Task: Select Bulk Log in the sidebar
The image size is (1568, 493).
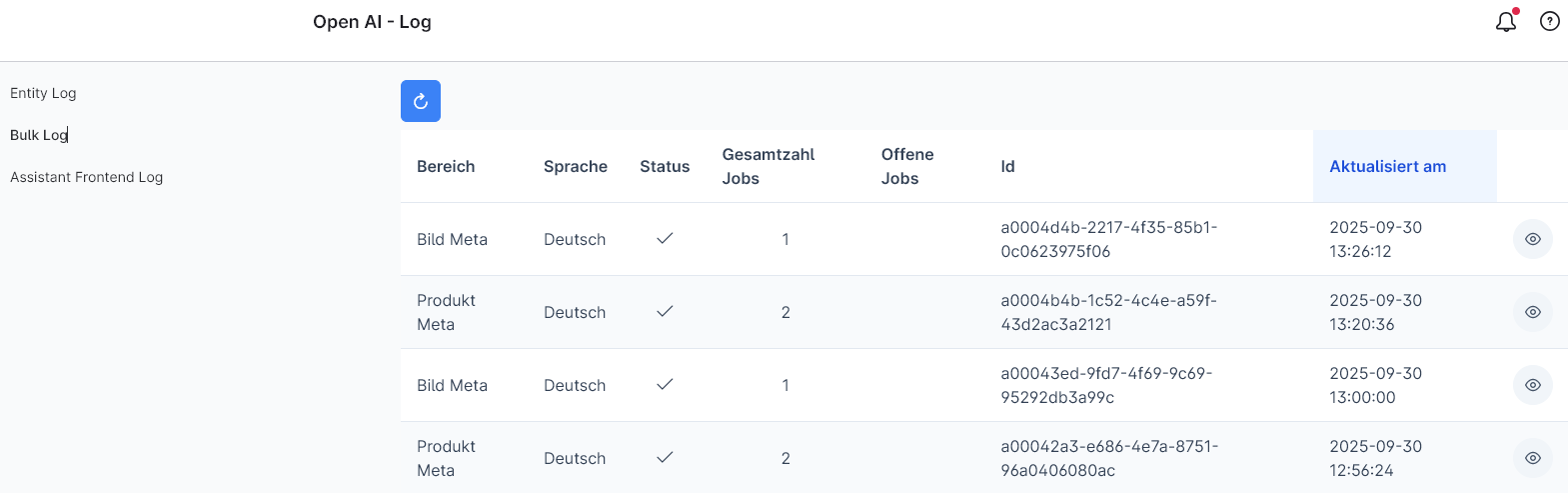Action: (39, 135)
